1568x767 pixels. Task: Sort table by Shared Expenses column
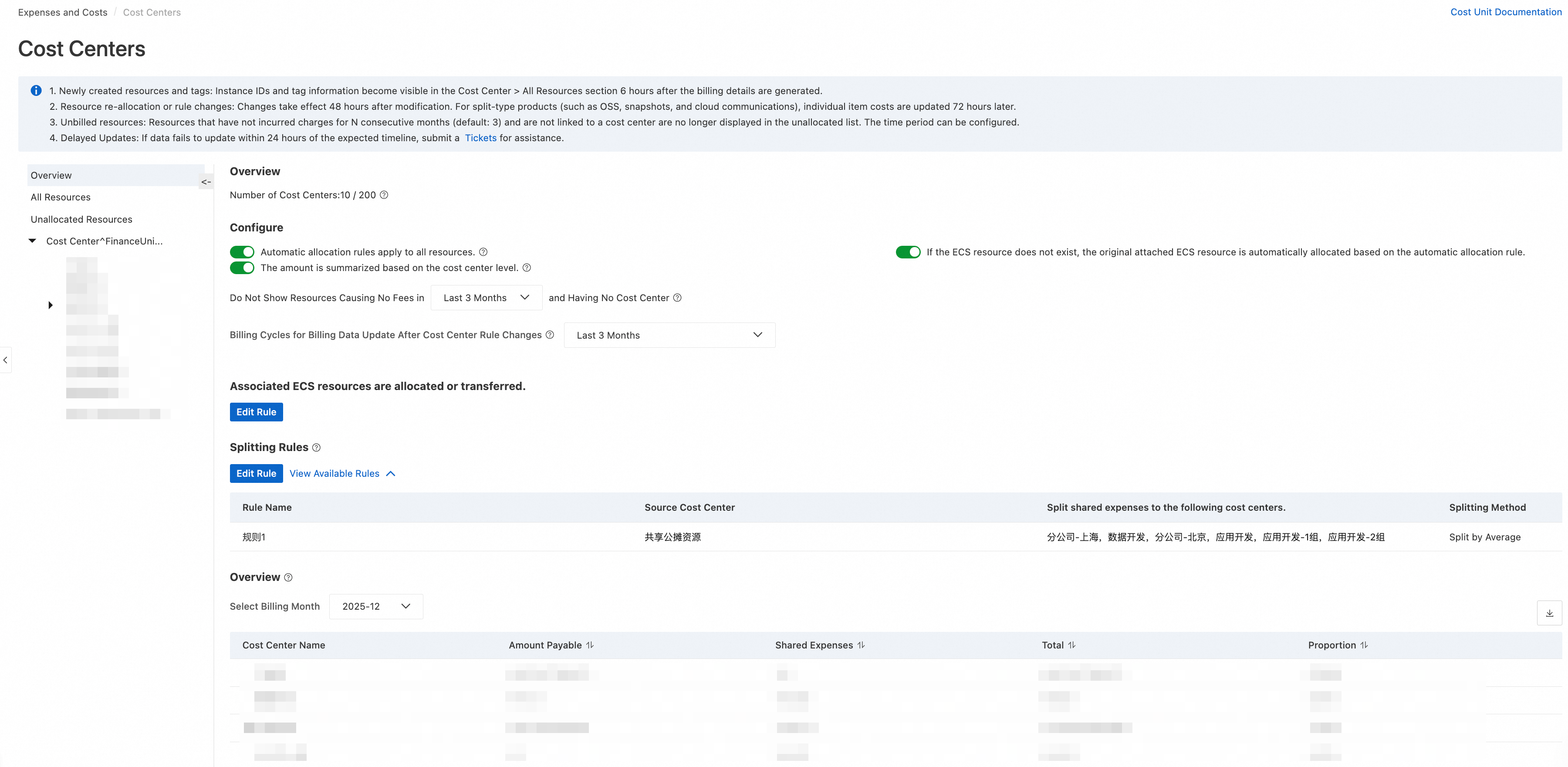click(x=861, y=645)
